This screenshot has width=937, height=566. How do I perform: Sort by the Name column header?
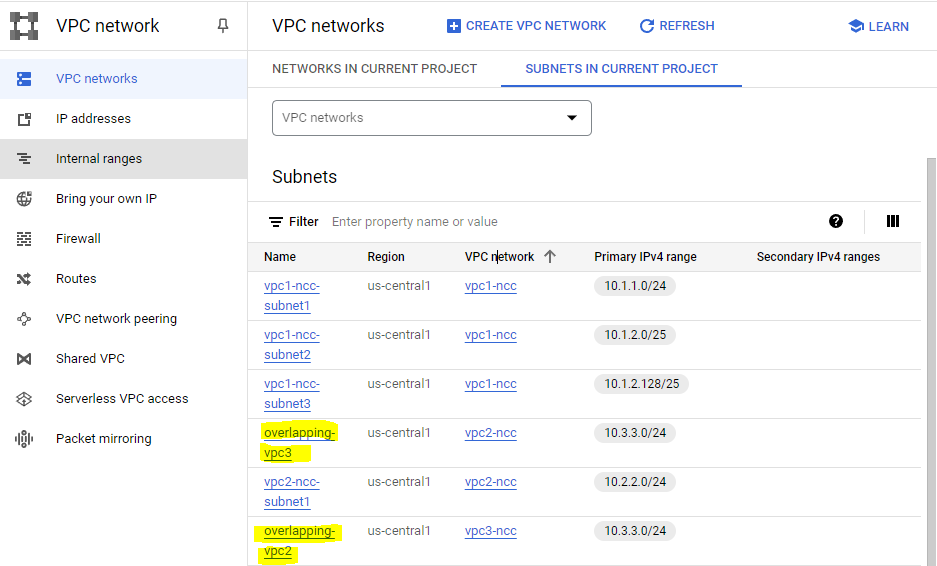pyautogui.click(x=280, y=257)
